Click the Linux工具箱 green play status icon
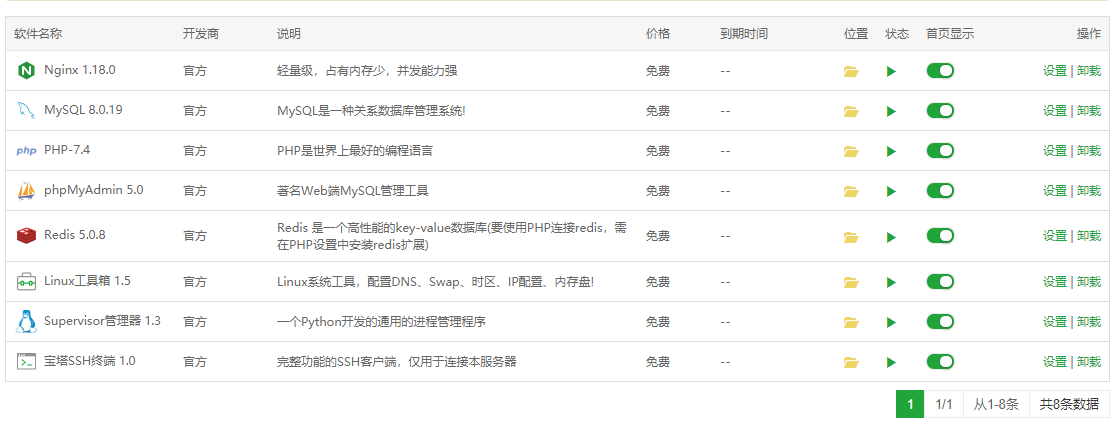 click(891, 282)
